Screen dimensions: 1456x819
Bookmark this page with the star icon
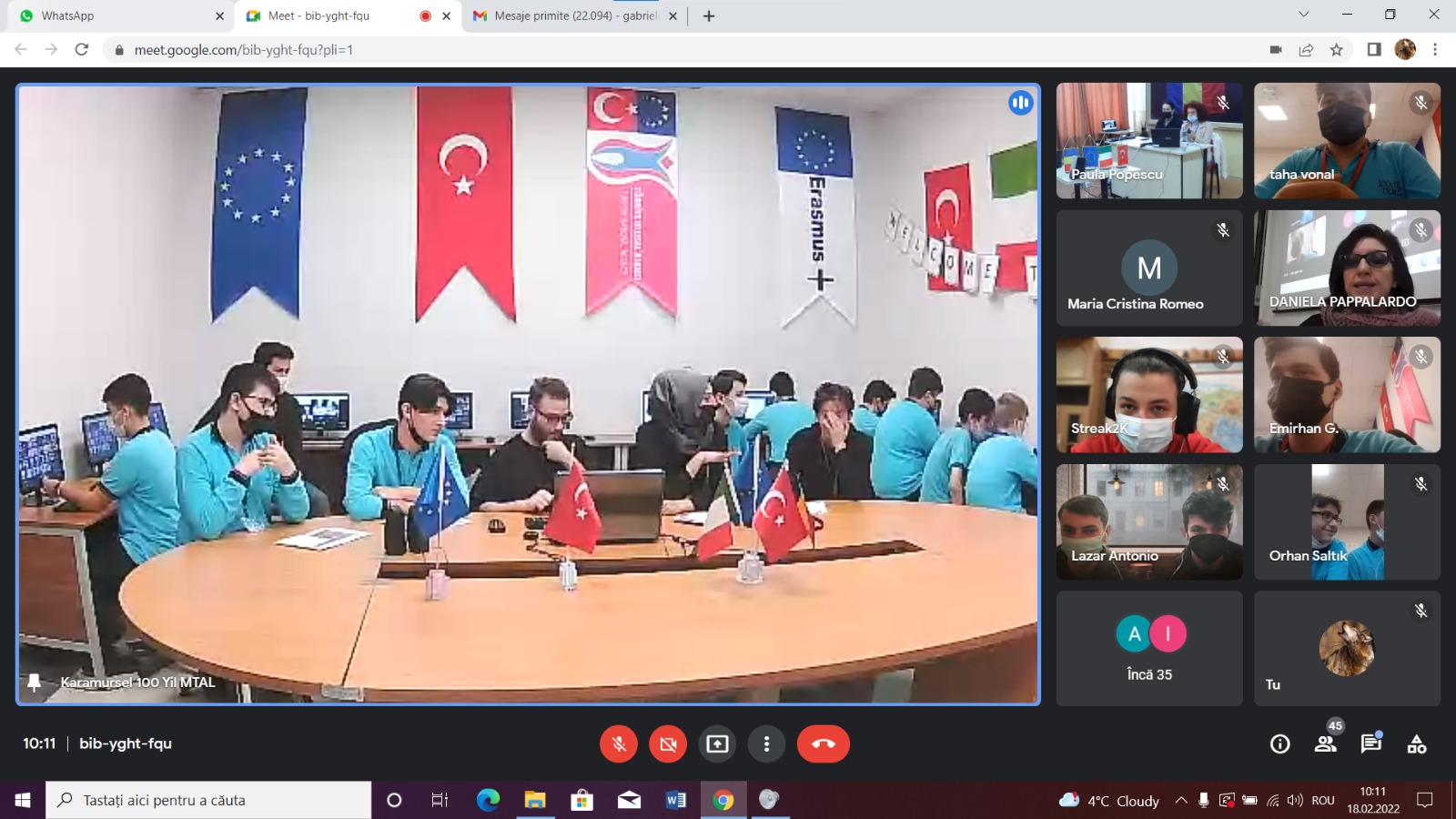click(x=1336, y=50)
